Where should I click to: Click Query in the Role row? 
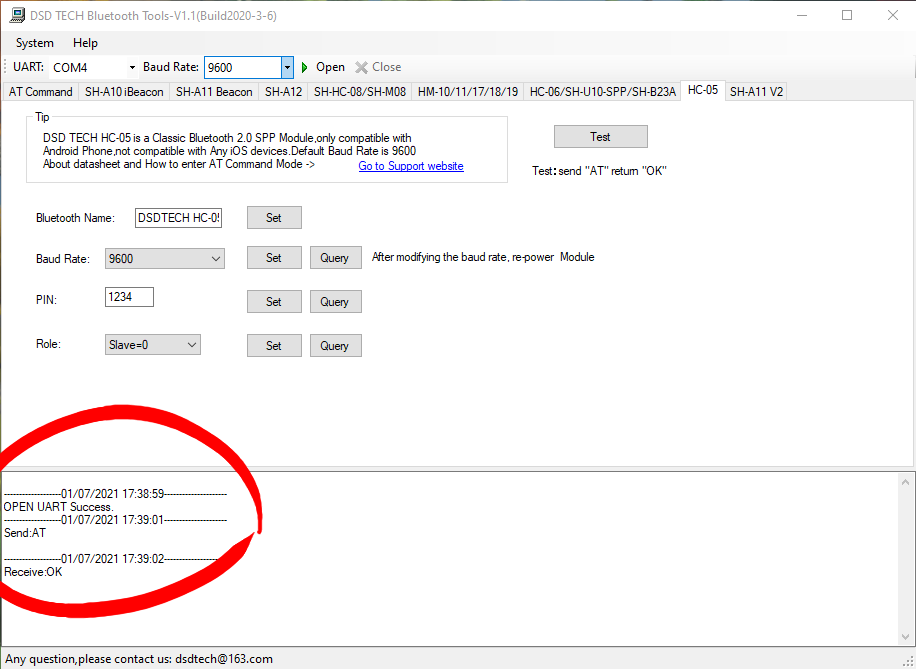(x=335, y=345)
